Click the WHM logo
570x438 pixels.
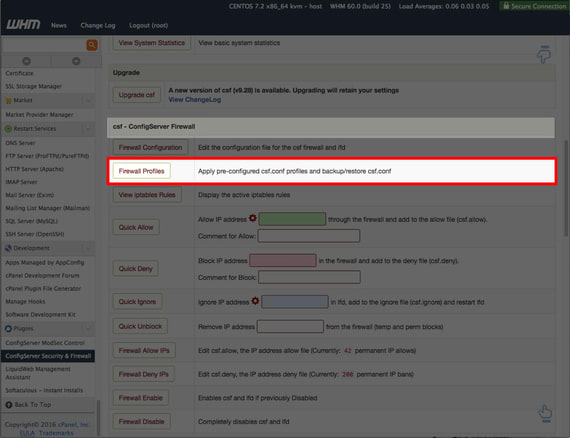tap(23, 25)
